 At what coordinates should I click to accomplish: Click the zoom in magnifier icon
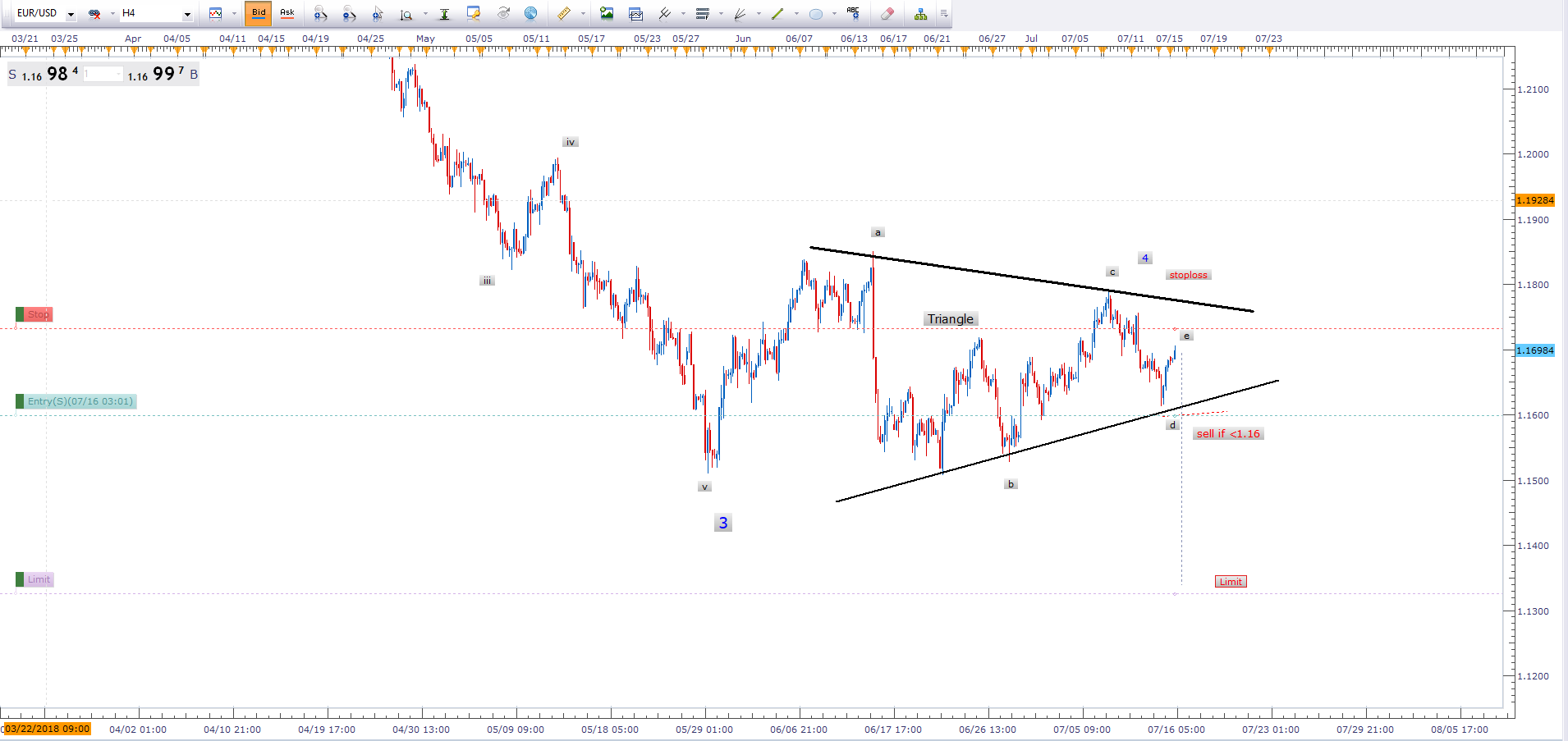tap(320, 13)
